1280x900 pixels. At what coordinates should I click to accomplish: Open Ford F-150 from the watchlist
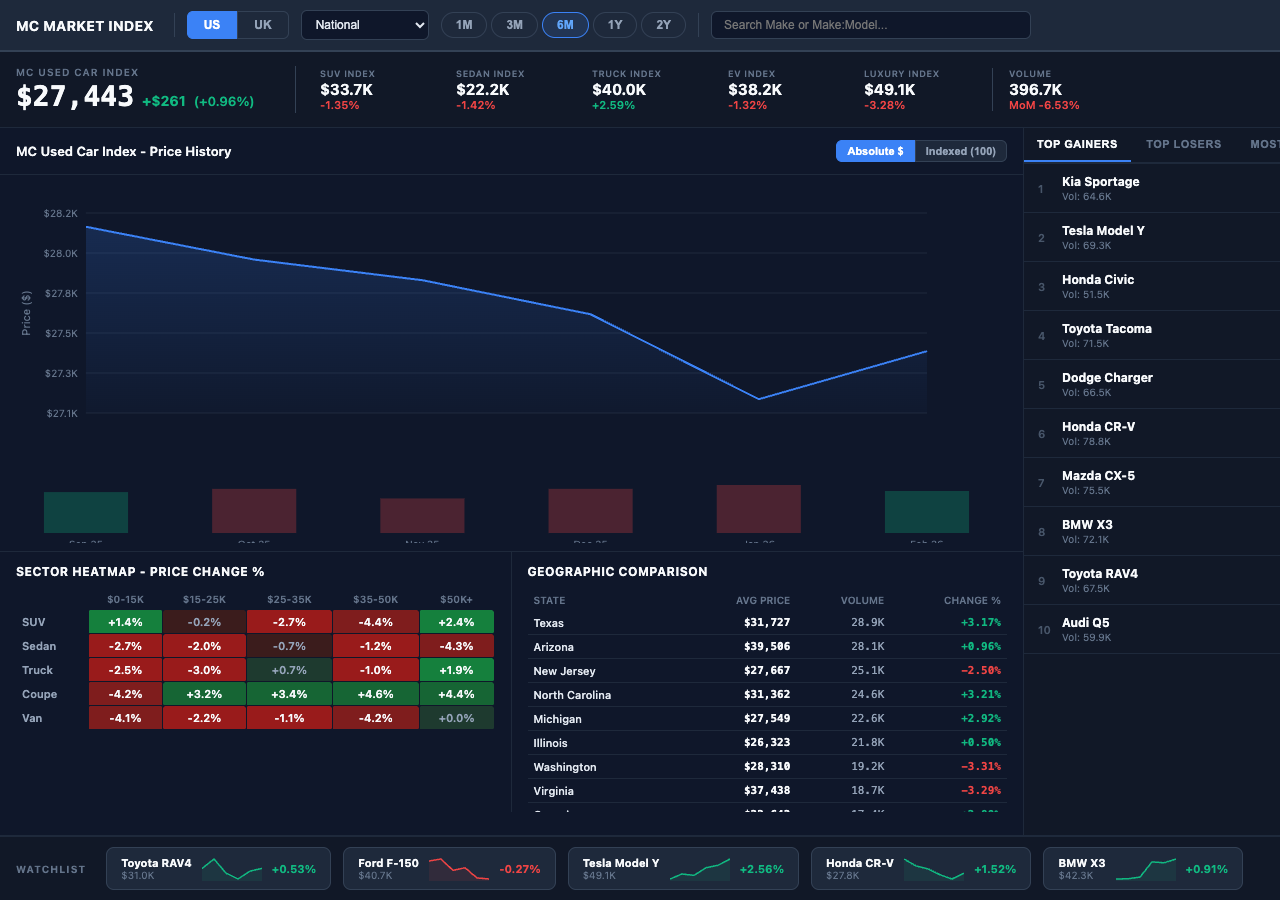pyautogui.click(x=448, y=868)
